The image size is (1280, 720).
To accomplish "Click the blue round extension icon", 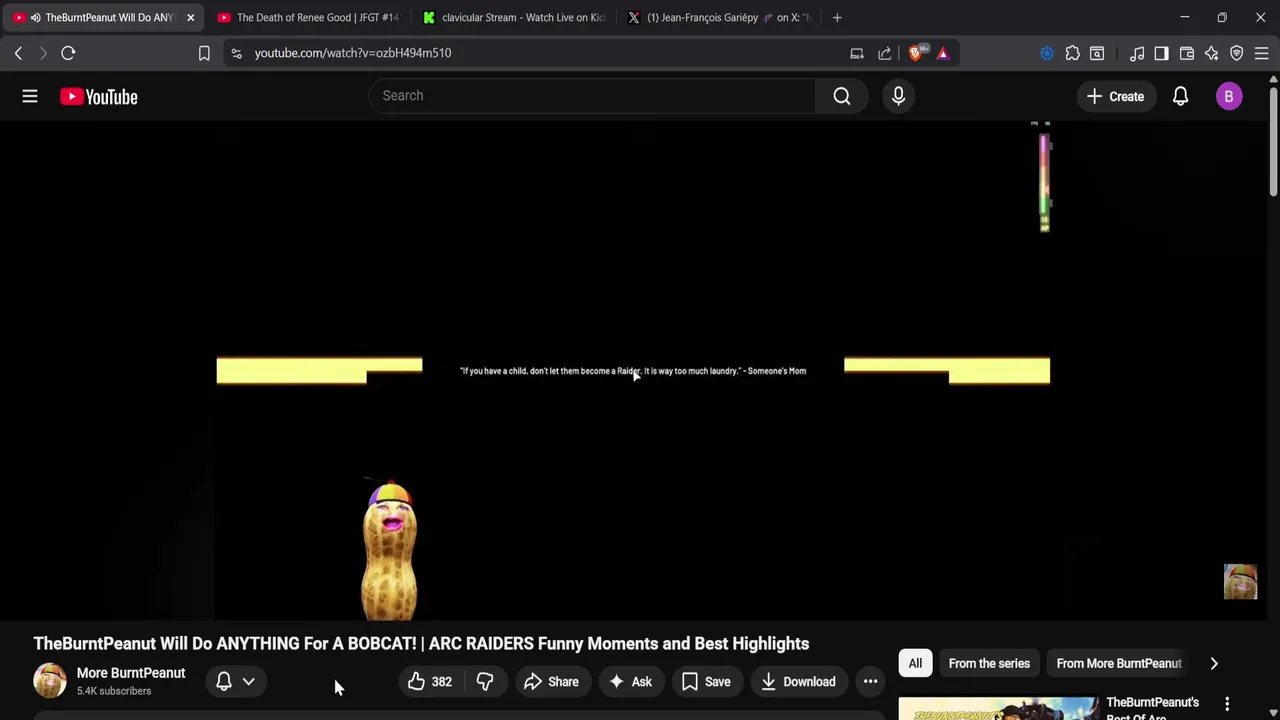I will [x=1047, y=53].
